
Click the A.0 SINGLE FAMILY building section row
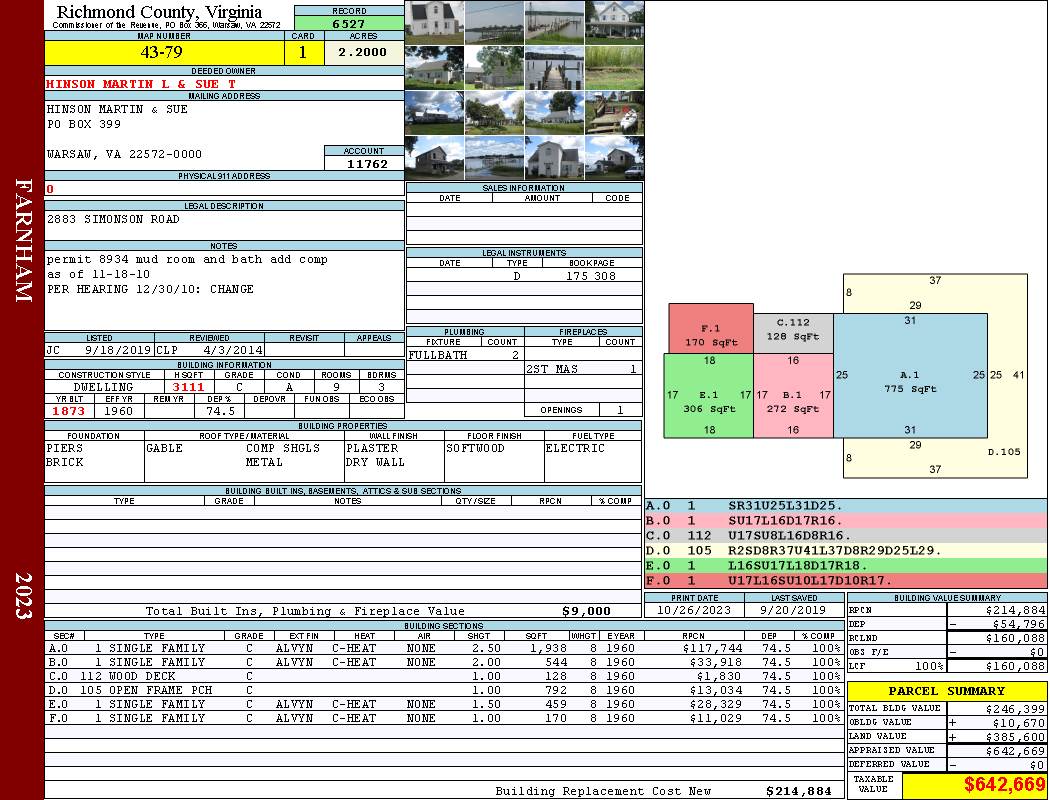(x=444, y=648)
